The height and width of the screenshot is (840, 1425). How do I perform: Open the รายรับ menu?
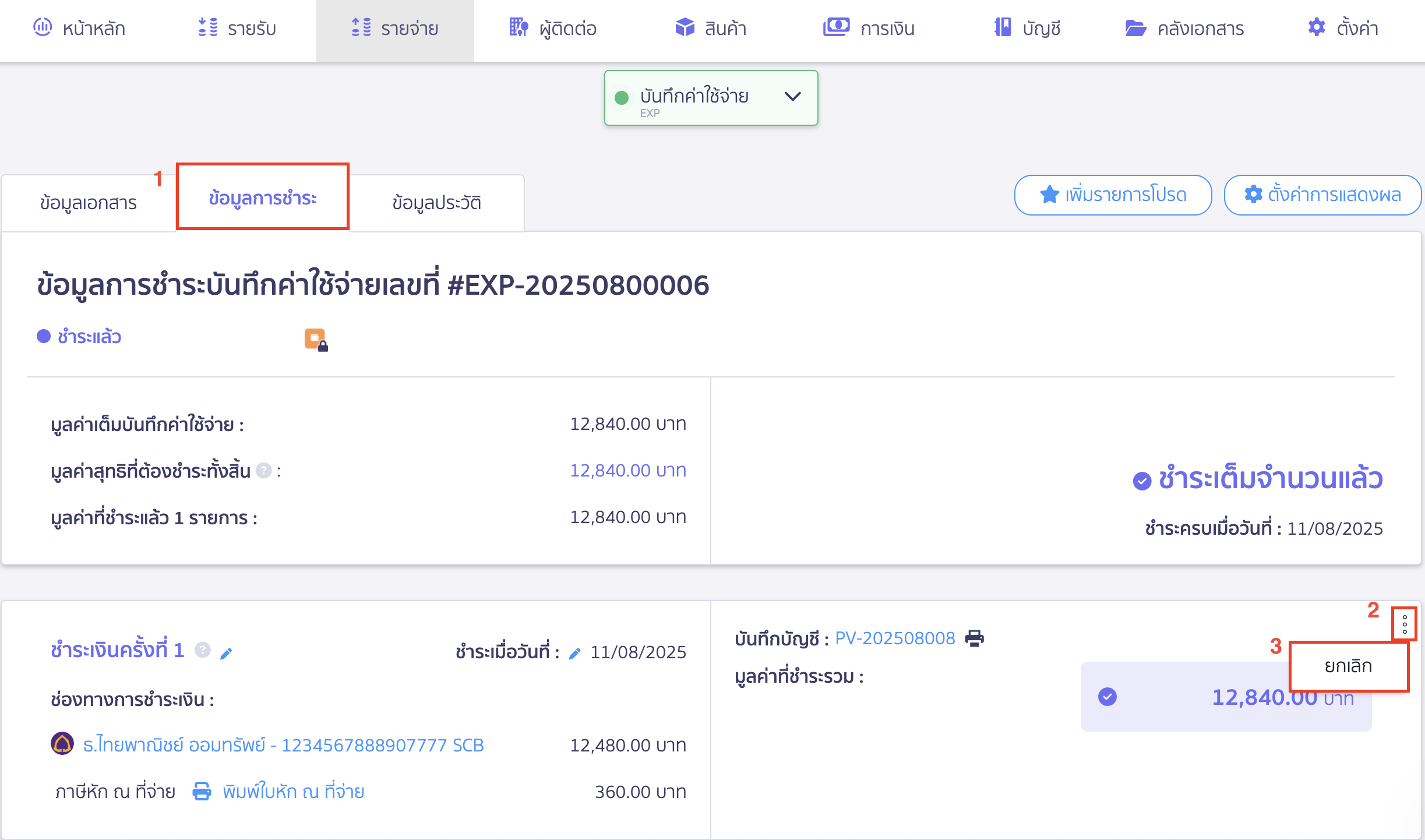pyautogui.click(x=237, y=28)
